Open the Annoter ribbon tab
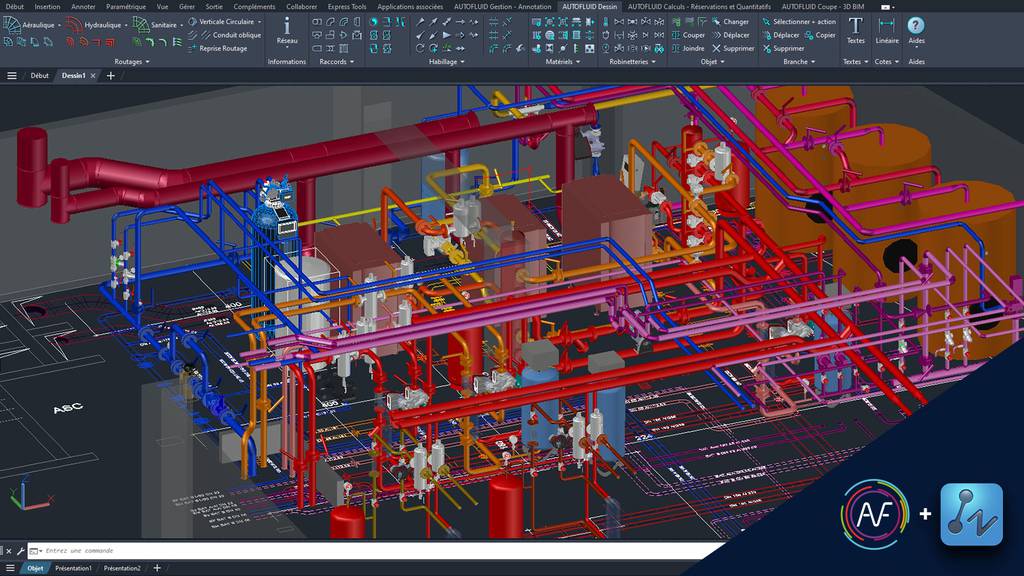Viewport: 1024px width, 576px height. 83,7
